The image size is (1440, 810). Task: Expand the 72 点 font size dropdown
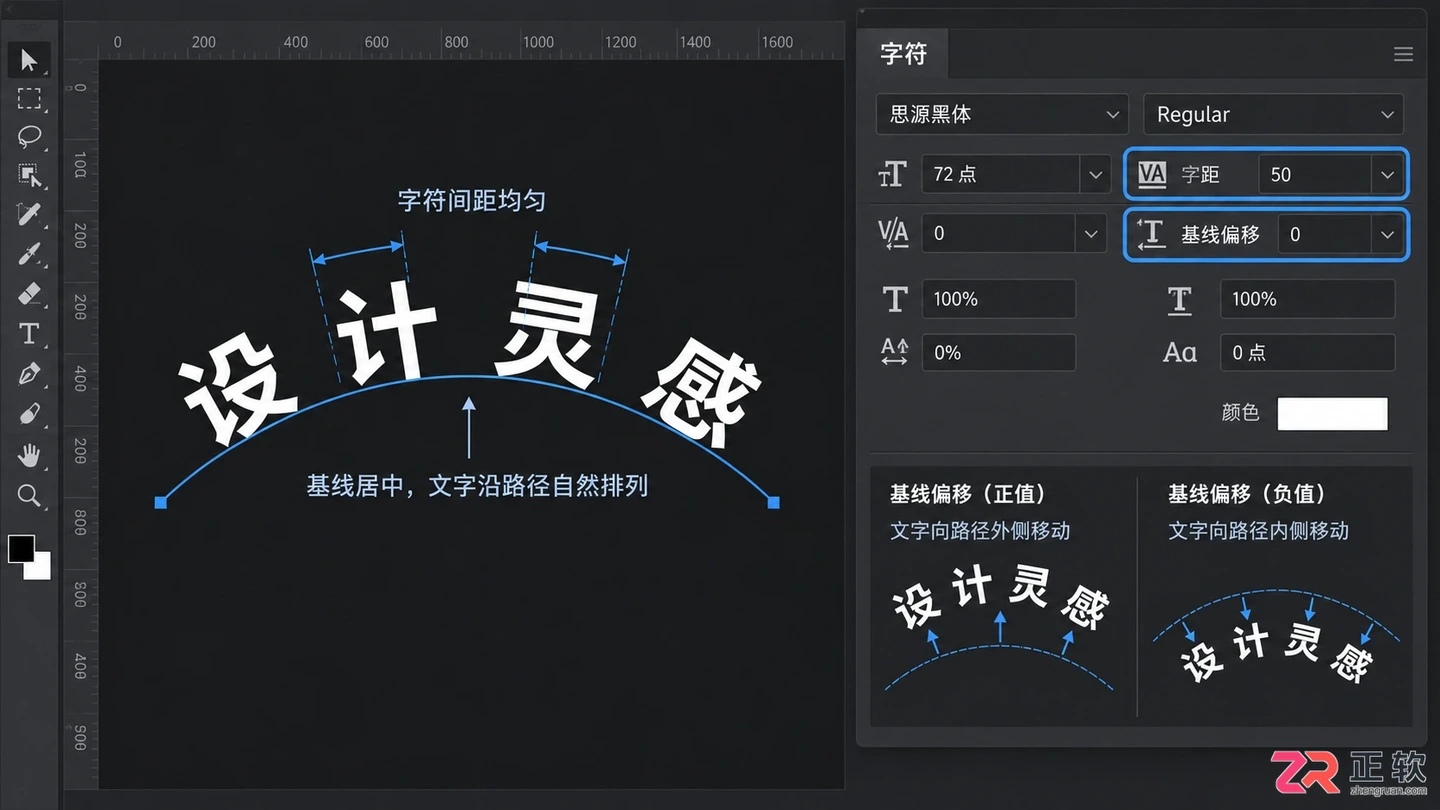coord(1096,174)
